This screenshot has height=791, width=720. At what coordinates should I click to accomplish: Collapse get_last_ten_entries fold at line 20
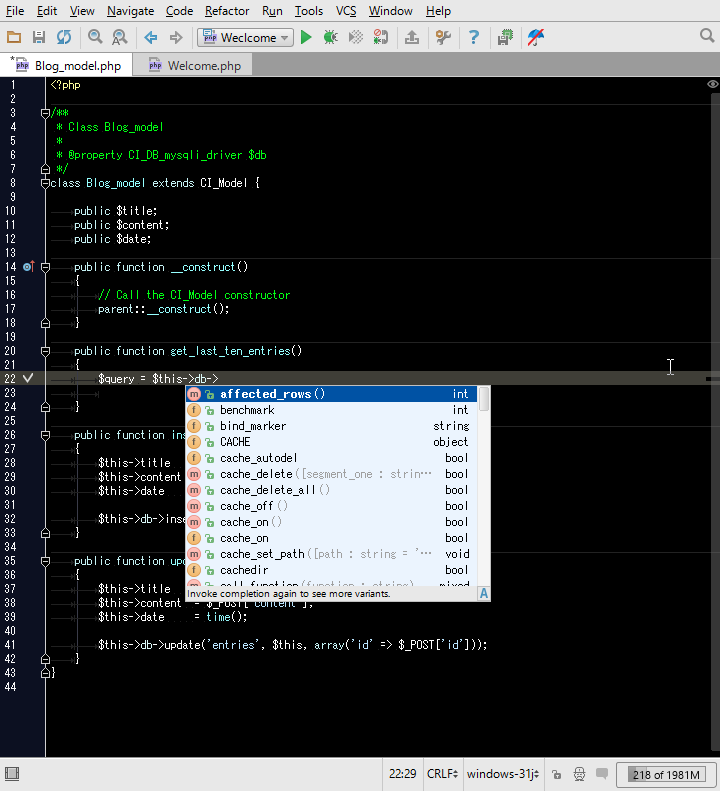(45, 351)
